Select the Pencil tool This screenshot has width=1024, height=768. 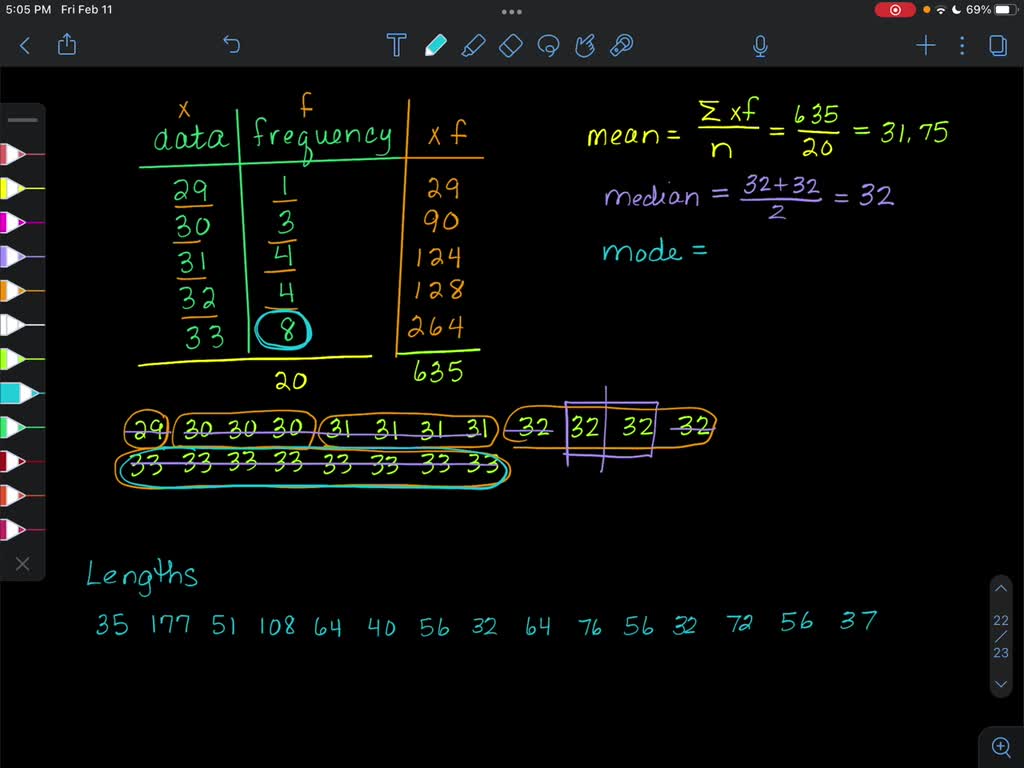(x=437, y=45)
